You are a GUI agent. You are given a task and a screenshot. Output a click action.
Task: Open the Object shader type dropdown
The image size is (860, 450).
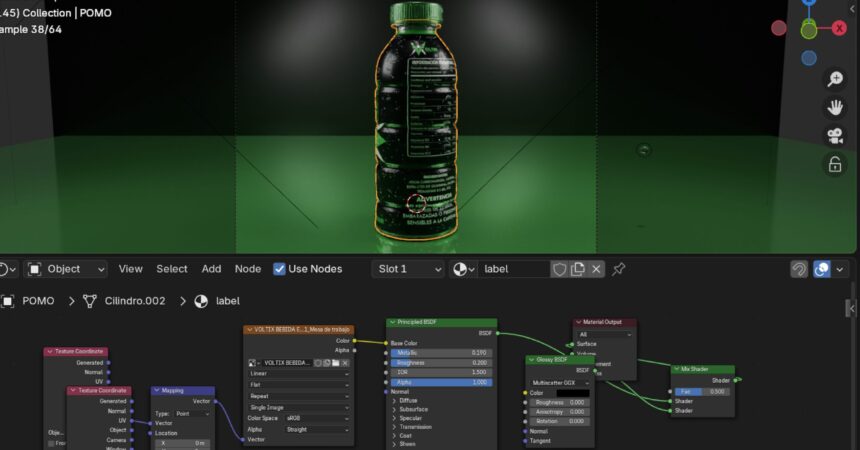pos(66,269)
